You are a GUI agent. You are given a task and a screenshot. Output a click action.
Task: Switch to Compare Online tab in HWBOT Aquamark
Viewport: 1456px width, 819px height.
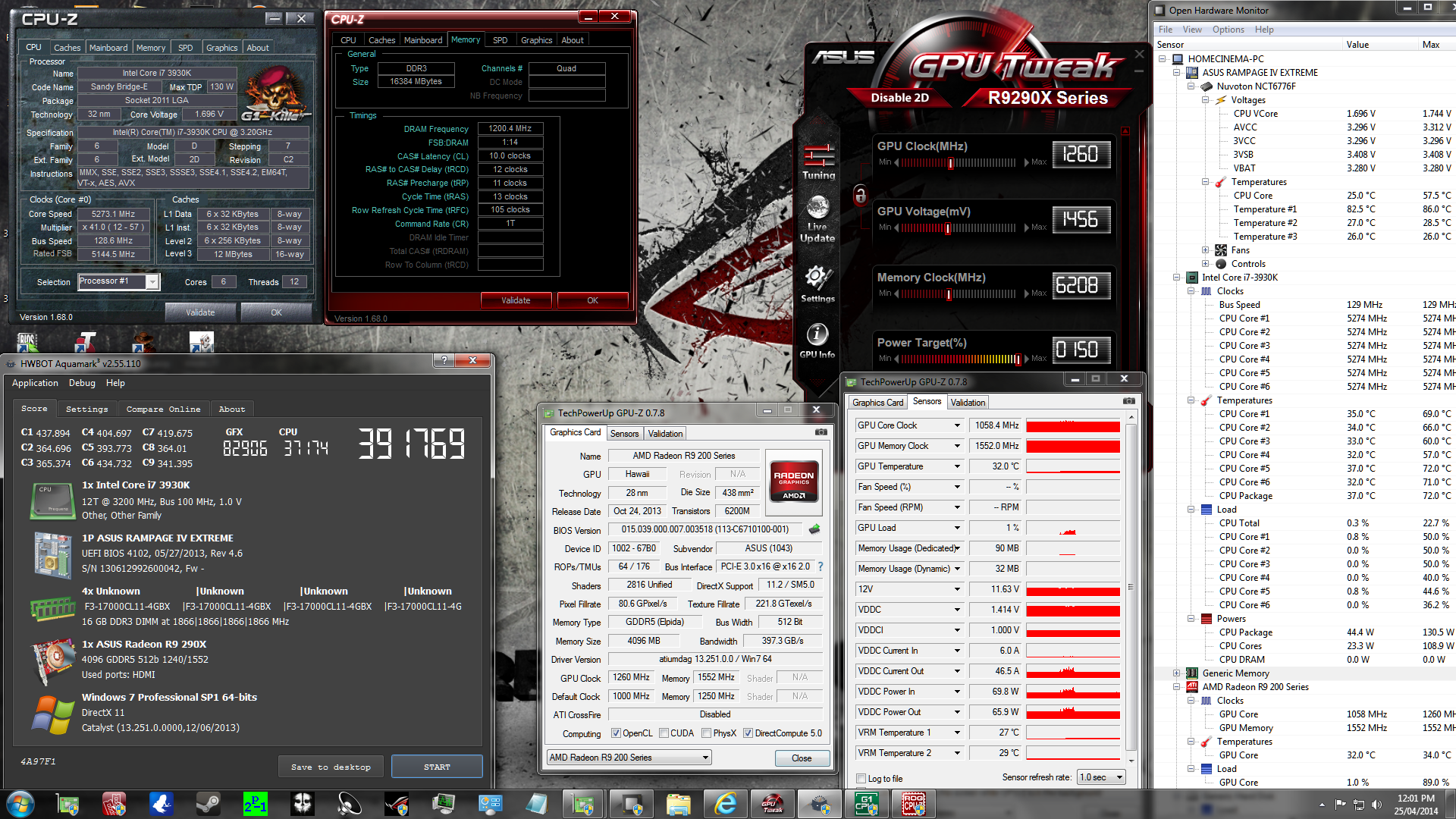[163, 409]
